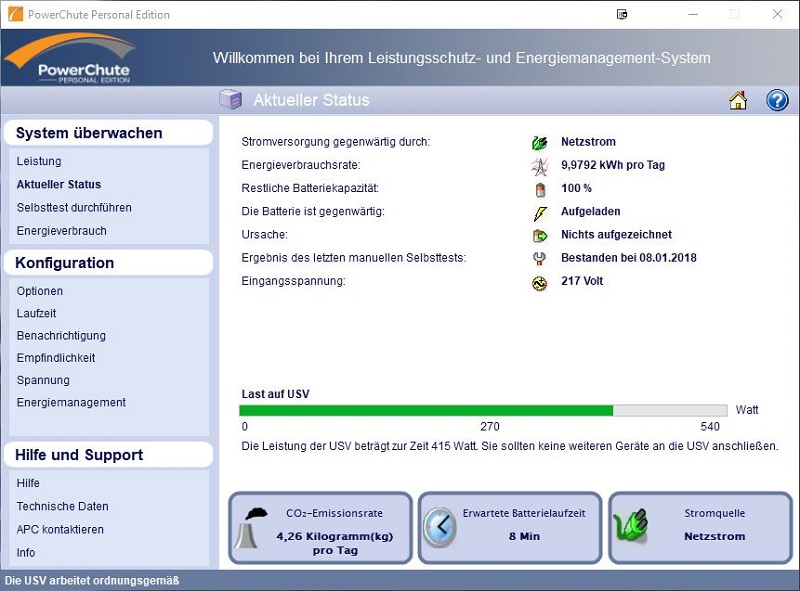Click the PowerChute Personal Edition logo
This screenshot has height=591, width=800.
tap(70, 58)
